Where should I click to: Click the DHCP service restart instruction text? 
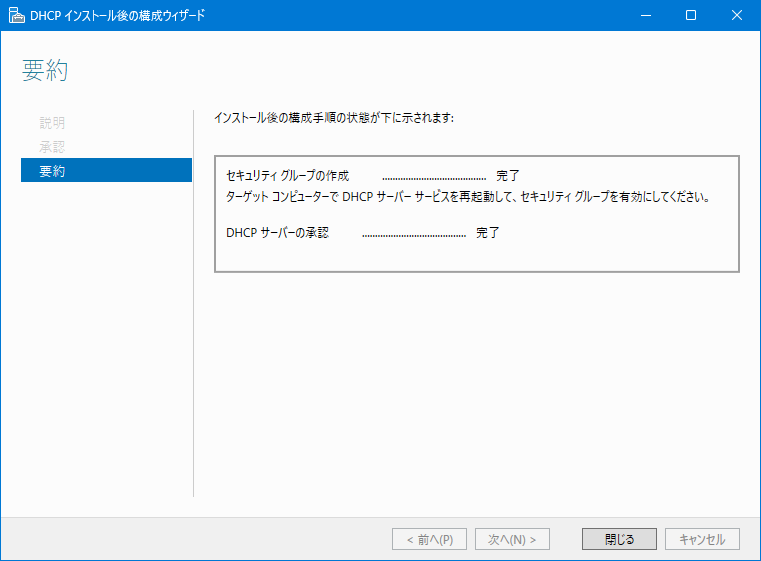click(468, 197)
